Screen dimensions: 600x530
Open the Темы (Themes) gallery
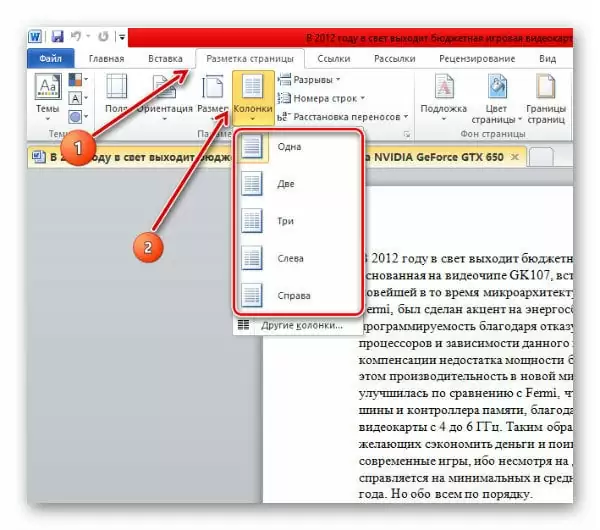[47, 95]
